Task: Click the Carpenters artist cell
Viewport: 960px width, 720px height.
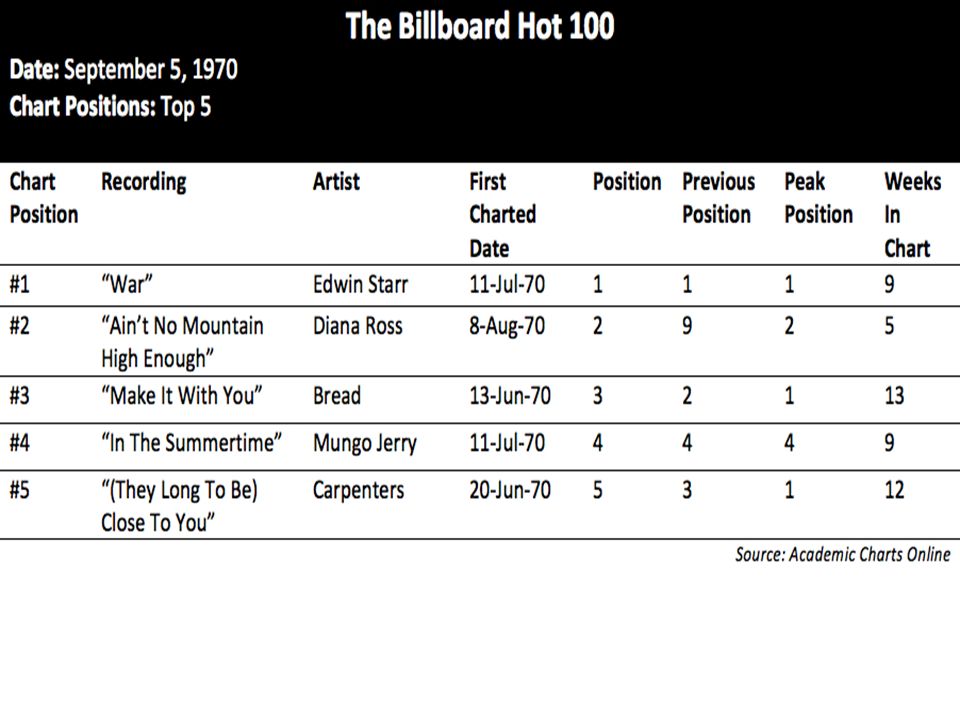Action: [358, 491]
